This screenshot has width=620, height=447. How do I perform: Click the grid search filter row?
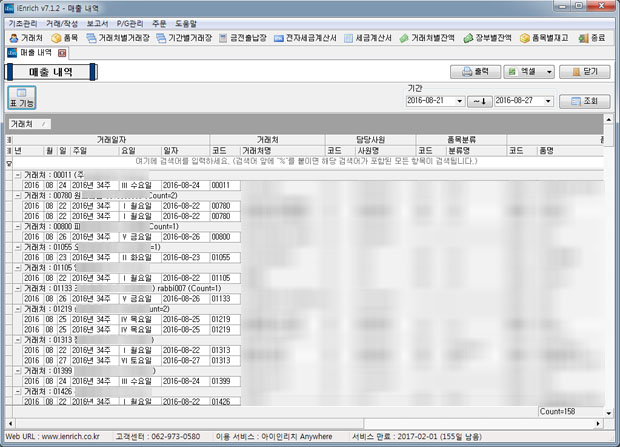click(300, 160)
